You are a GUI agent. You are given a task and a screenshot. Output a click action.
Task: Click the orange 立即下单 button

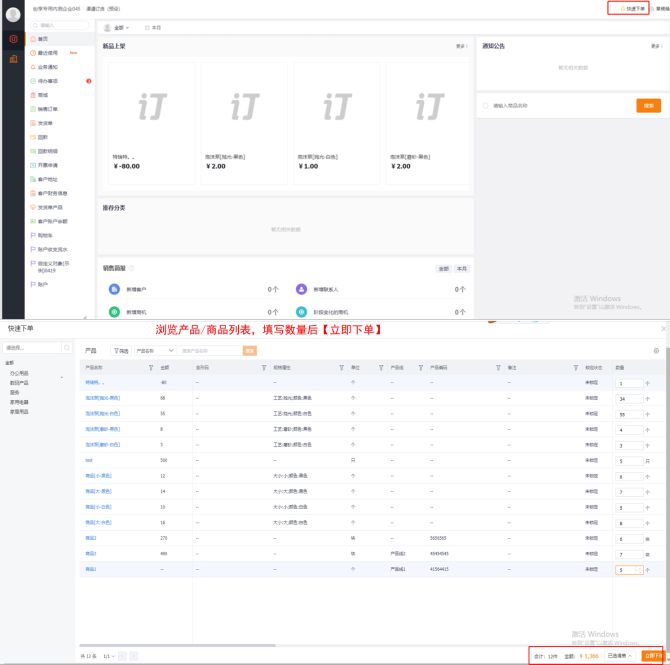pyautogui.click(x=652, y=655)
